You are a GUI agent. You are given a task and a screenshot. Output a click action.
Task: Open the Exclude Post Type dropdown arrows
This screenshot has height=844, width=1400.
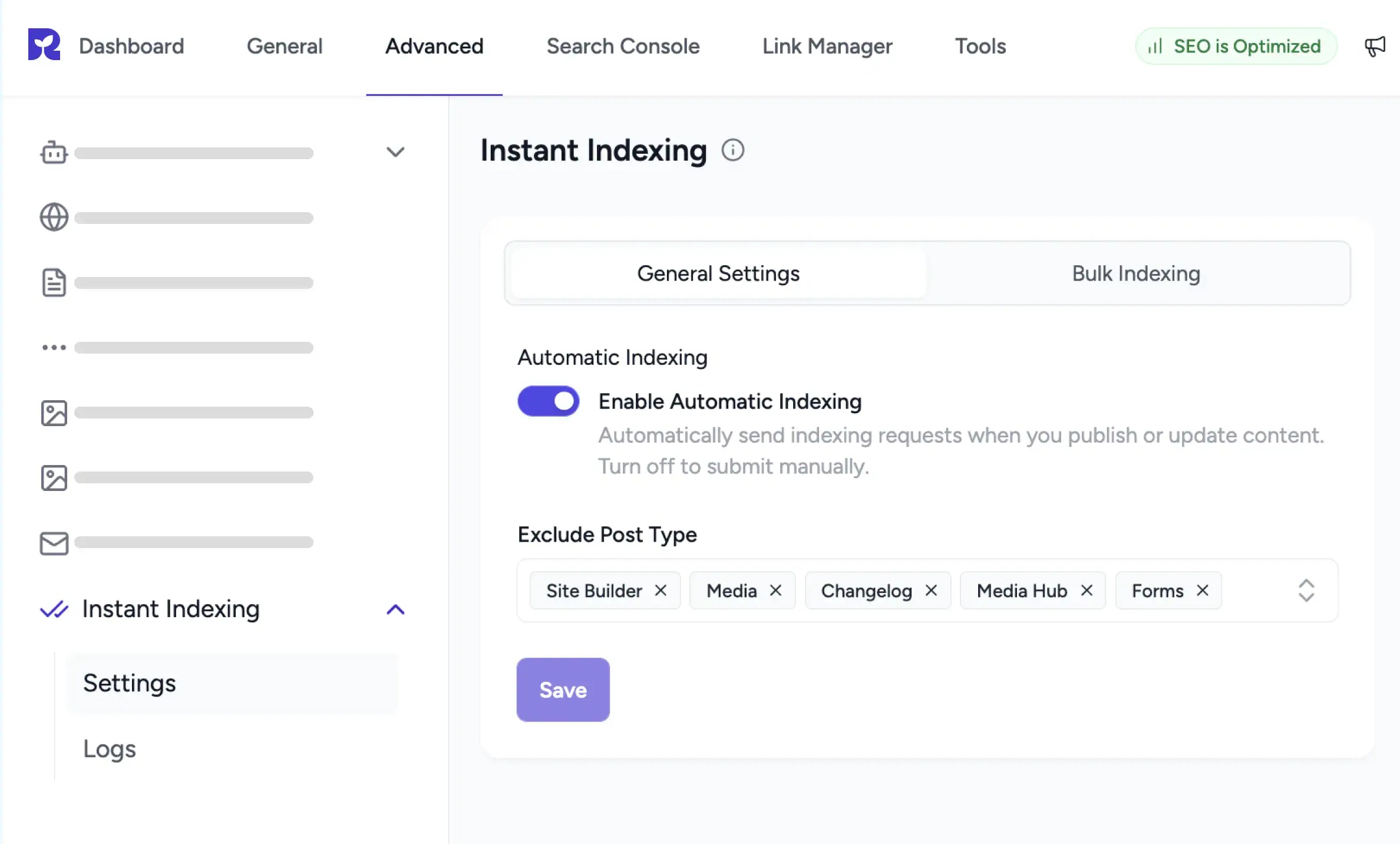1306,590
